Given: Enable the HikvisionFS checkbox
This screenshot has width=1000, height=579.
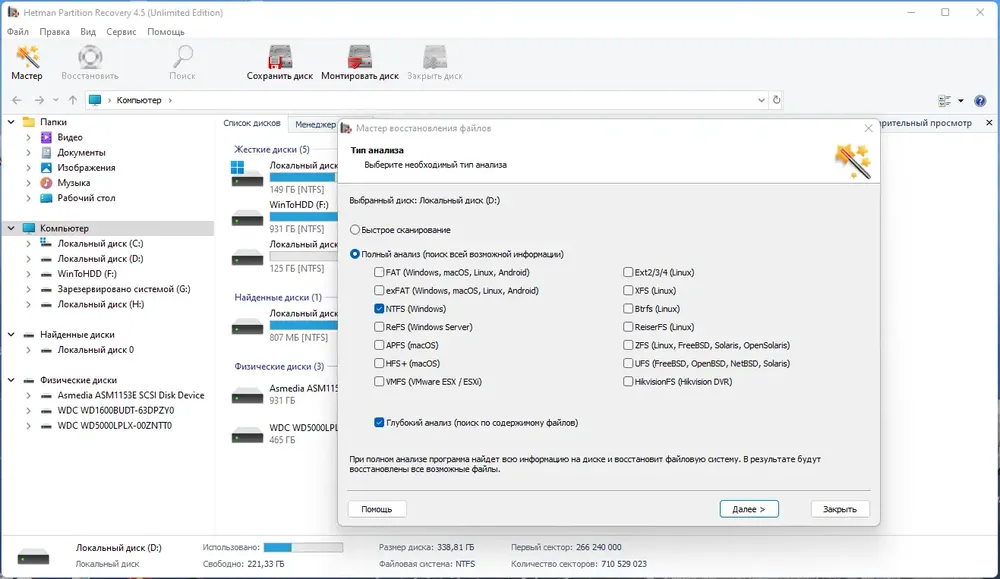Looking at the screenshot, I should coord(628,381).
